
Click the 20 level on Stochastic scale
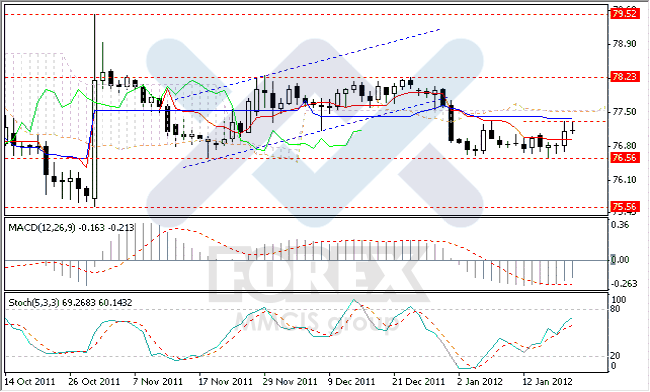click(x=616, y=356)
